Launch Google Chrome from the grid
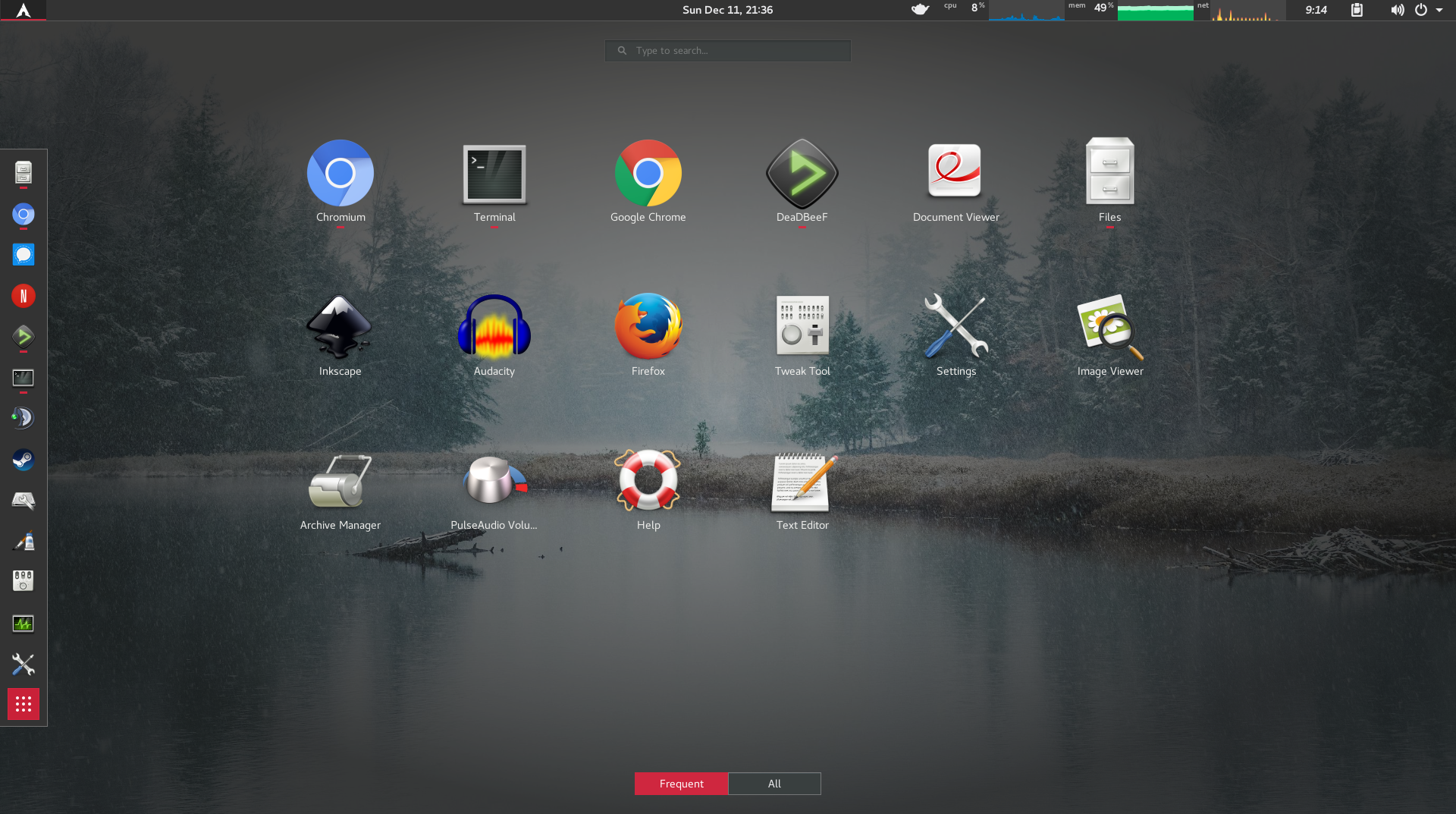Viewport: 1456px width, 814px height. (x=648, y=181)
